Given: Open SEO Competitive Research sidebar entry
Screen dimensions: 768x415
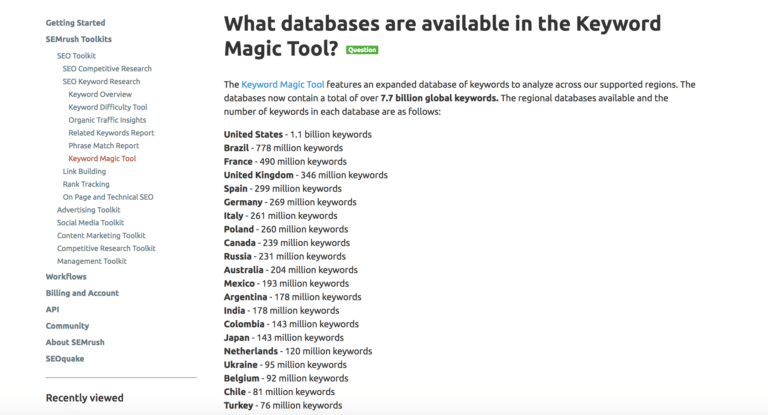Looking at the screenshot, I should tap(107, 69).
